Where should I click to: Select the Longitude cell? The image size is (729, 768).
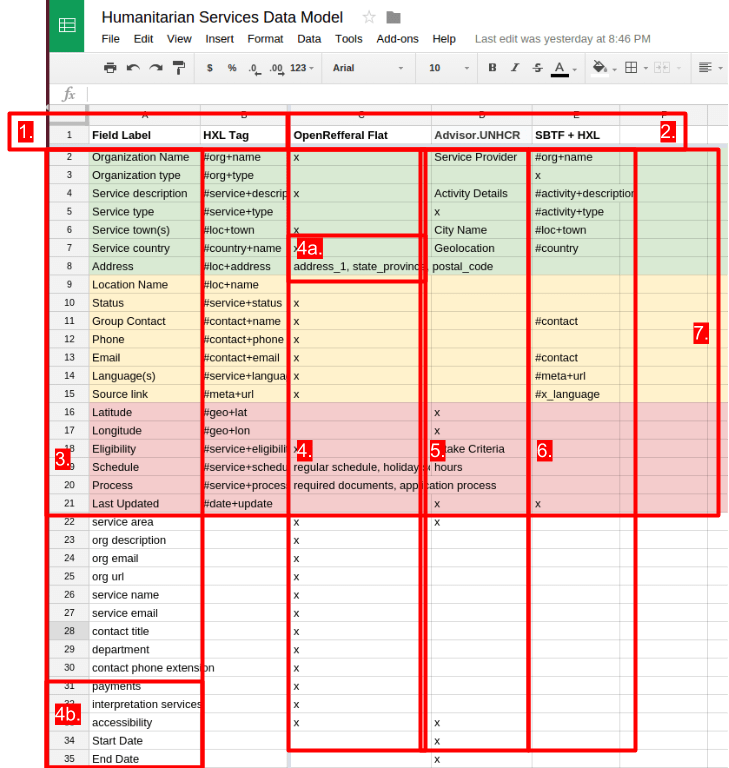tap(145, 431)
